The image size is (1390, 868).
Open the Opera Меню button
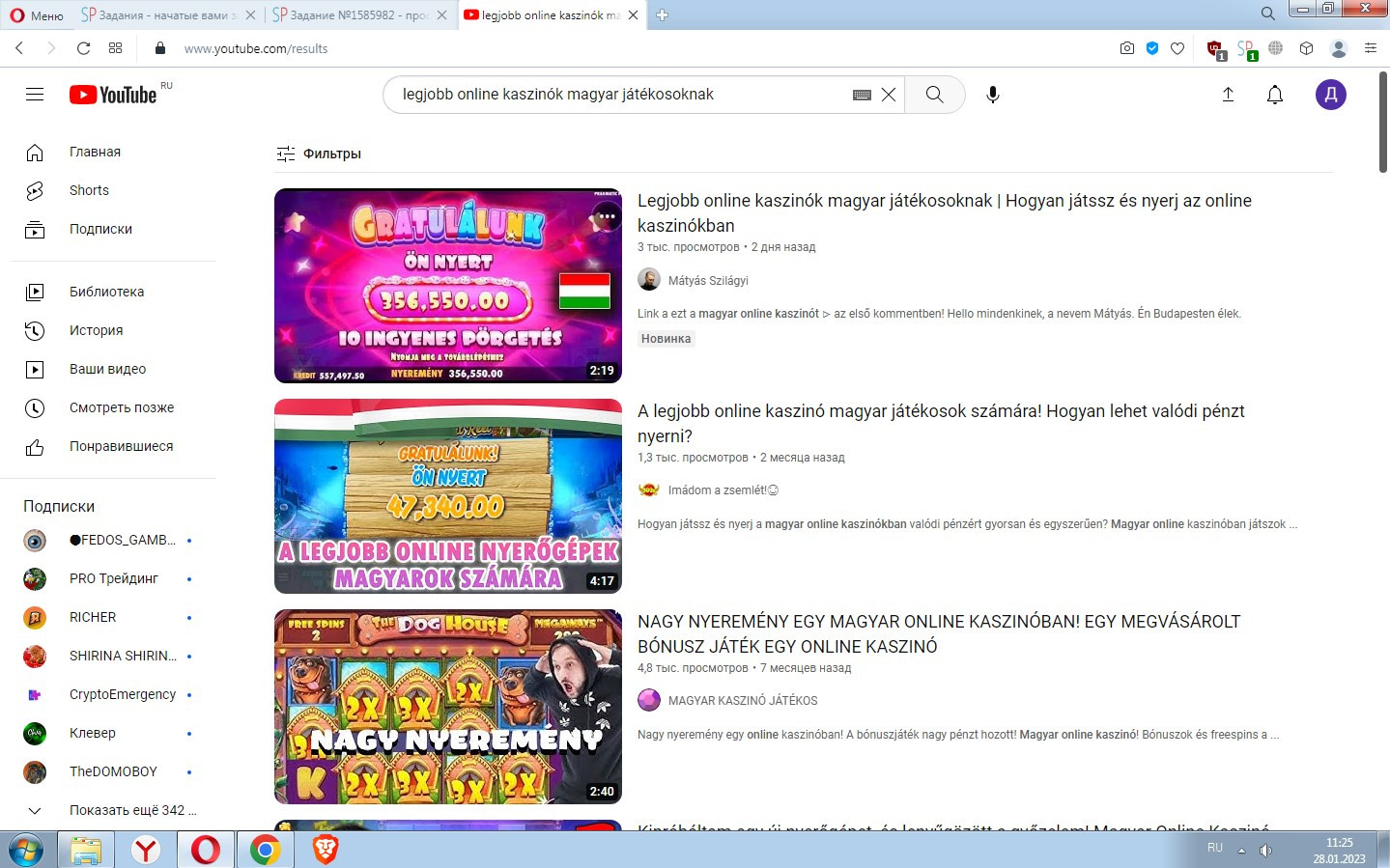point(37,14)
